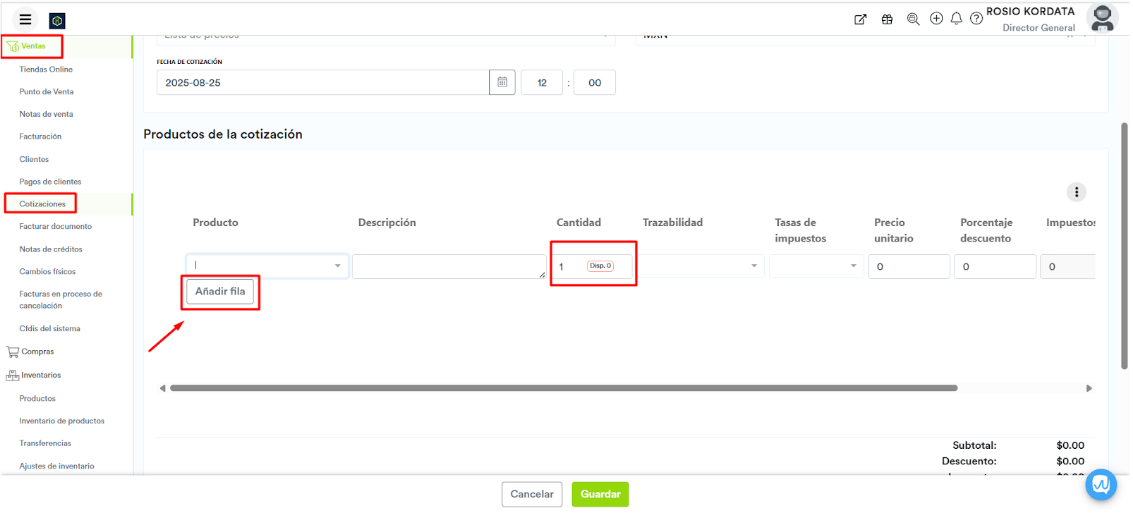Select Facturación in the sidebar
Screen dimensions: 1133x514
(41, 136)
